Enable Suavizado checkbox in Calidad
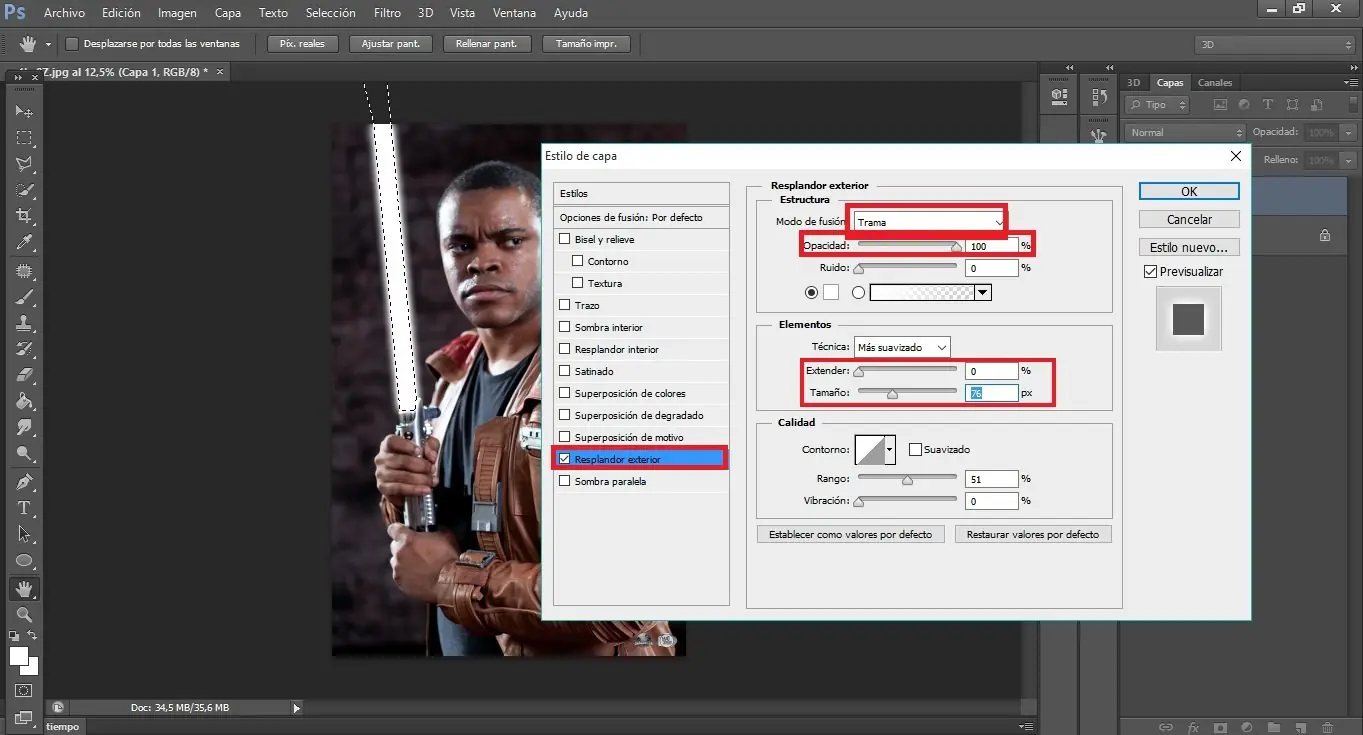Image resolution: width=1363 pixels, height=735 pixels. coord(915,450)
